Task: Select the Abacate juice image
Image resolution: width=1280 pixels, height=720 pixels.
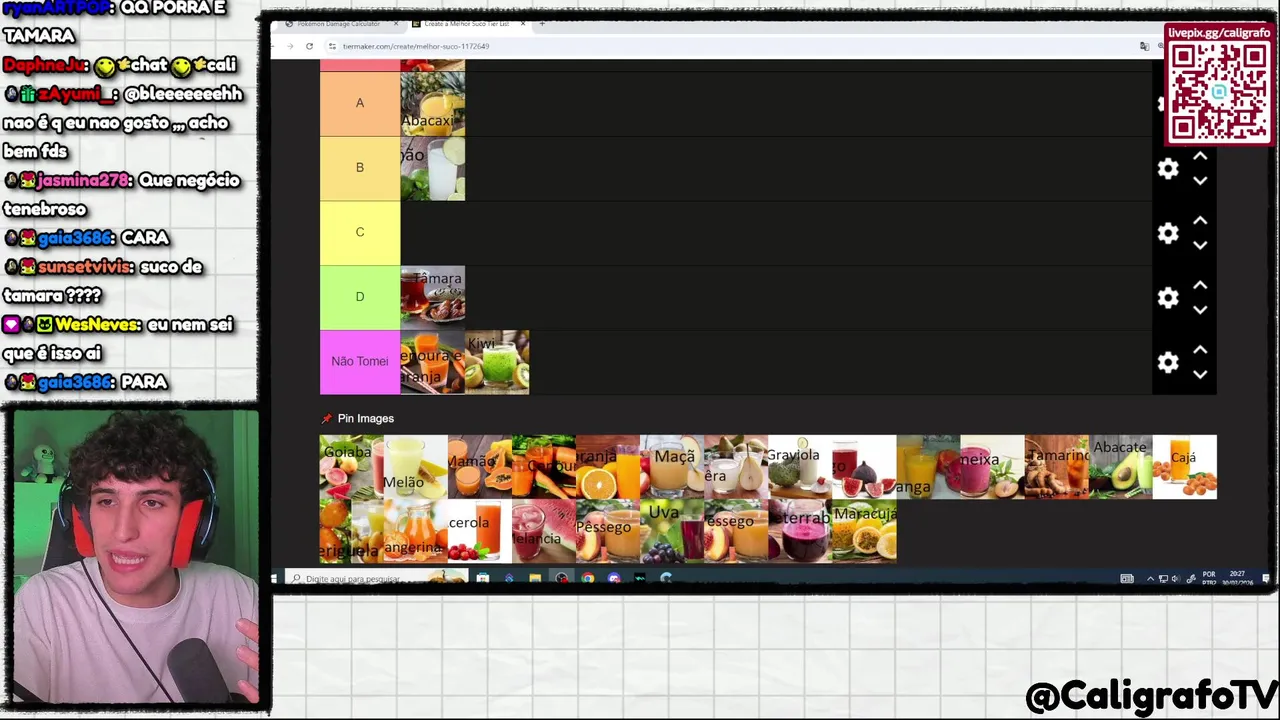Action: (1120, 467)
